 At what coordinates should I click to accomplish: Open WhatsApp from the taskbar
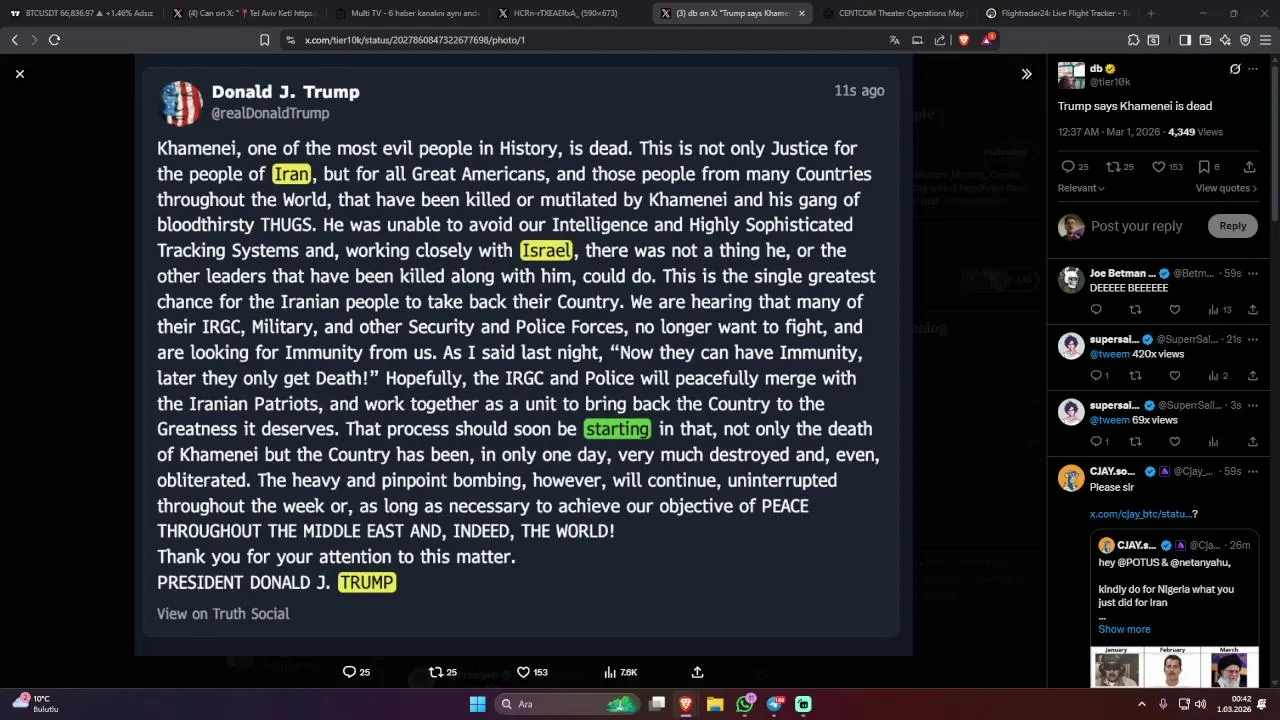(745, 704)
